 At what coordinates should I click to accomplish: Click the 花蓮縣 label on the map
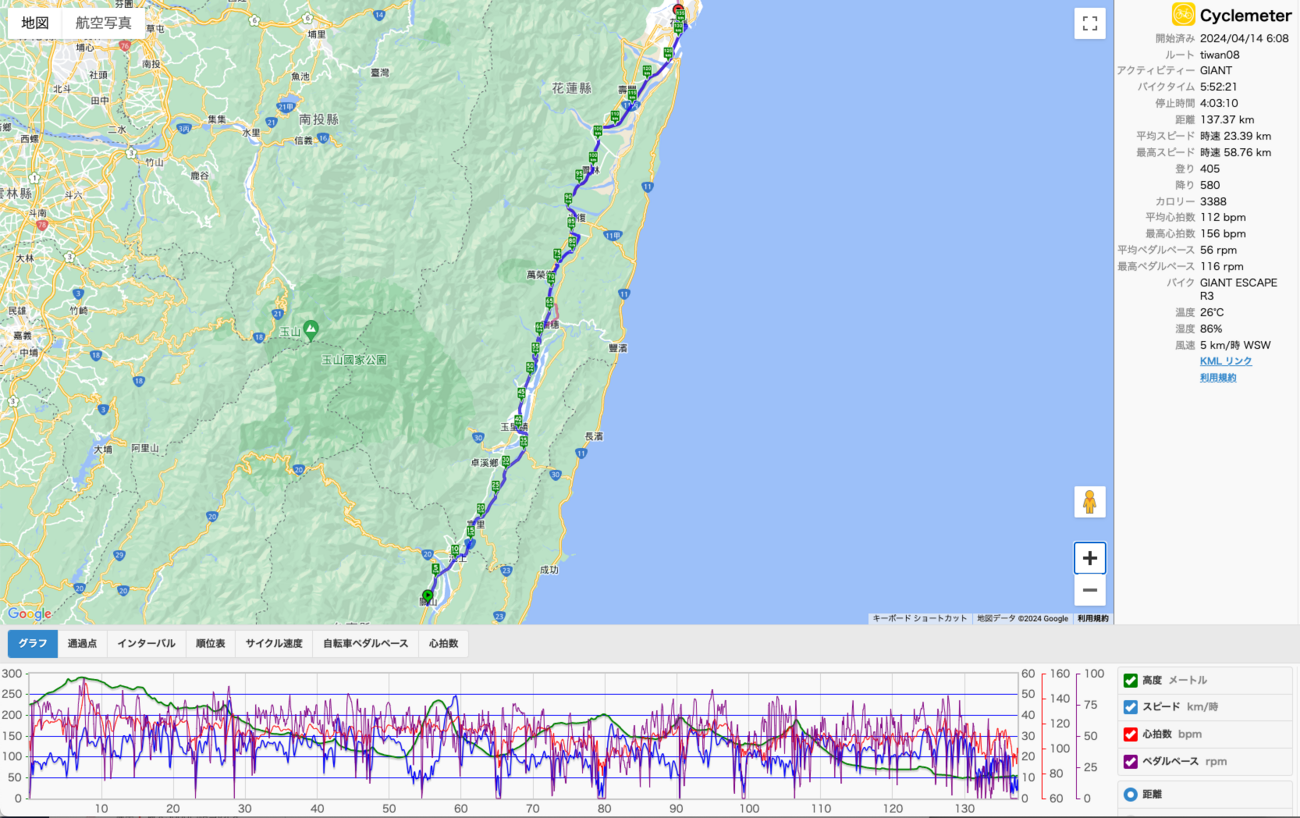571,88
